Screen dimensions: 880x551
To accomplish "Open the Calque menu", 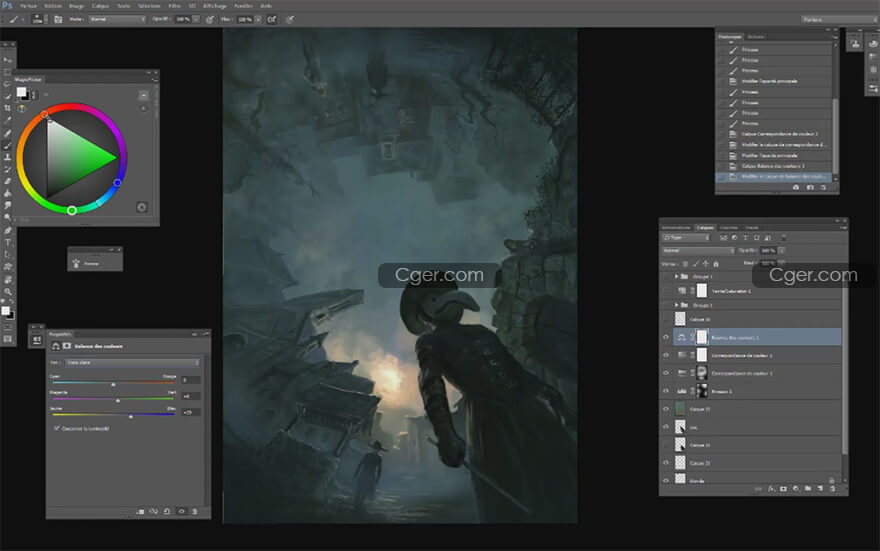I will [x=100, y=6].
